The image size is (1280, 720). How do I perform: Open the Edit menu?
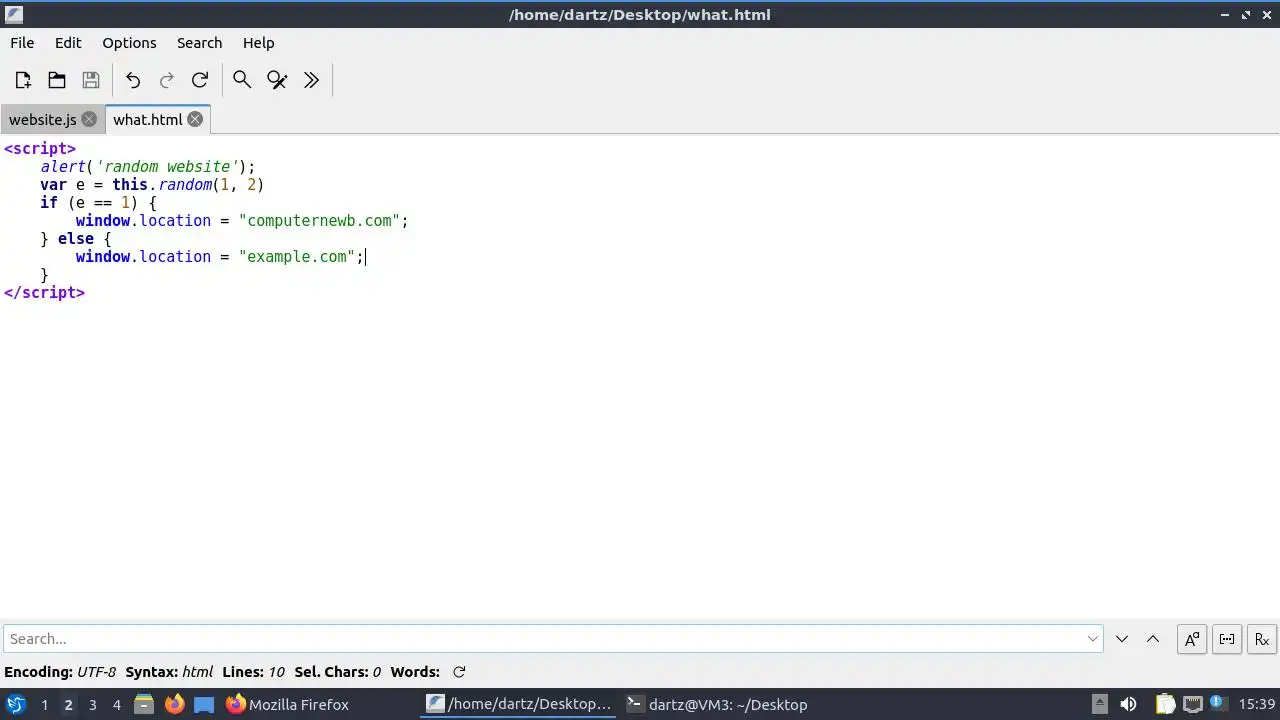click(x=68, y=43)
